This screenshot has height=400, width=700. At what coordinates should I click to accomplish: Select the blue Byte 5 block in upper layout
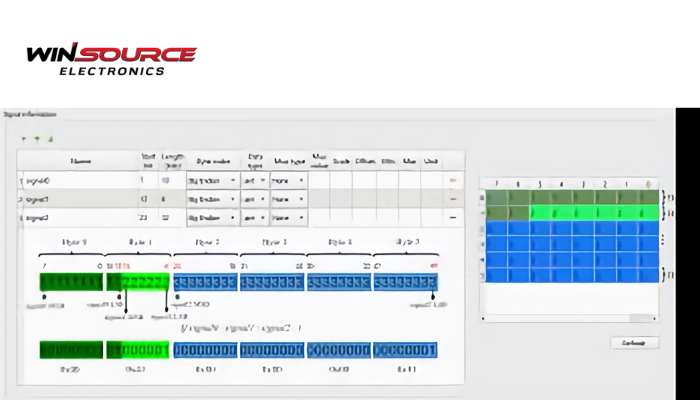(x=406, y=283)
